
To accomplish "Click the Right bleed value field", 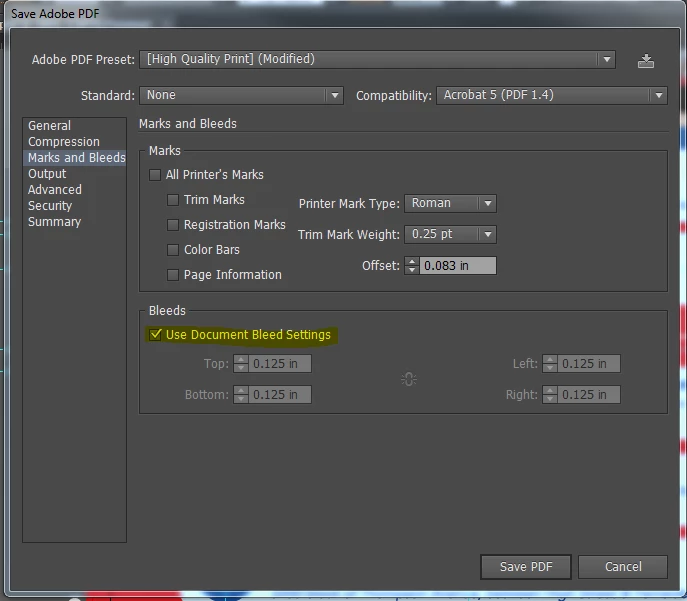I will [589, 395].
